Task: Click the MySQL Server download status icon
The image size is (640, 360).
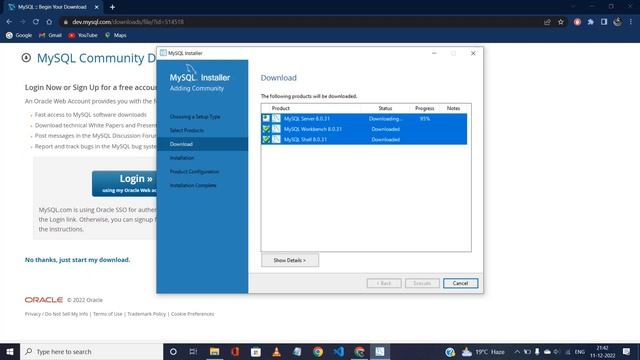Action: tap(266, 118)
